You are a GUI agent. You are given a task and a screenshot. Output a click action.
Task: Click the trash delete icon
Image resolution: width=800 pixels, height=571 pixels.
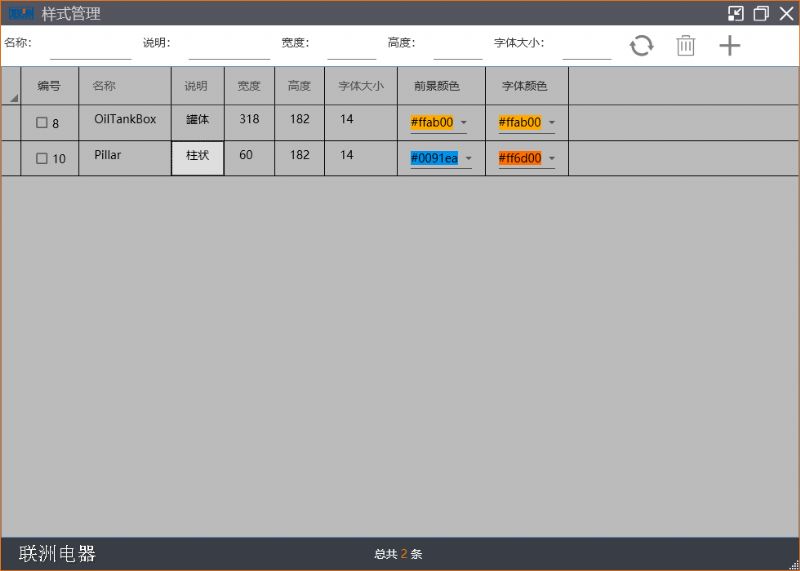pos(685,45)
